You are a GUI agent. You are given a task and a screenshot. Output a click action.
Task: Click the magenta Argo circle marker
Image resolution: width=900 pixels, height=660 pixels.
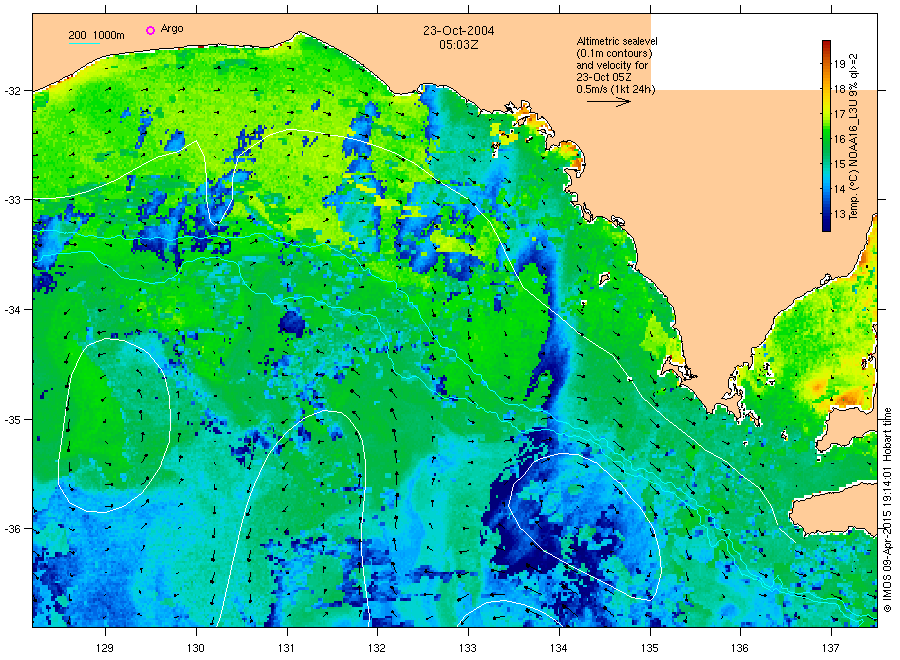pyautogui.click(x=150, y=30)
